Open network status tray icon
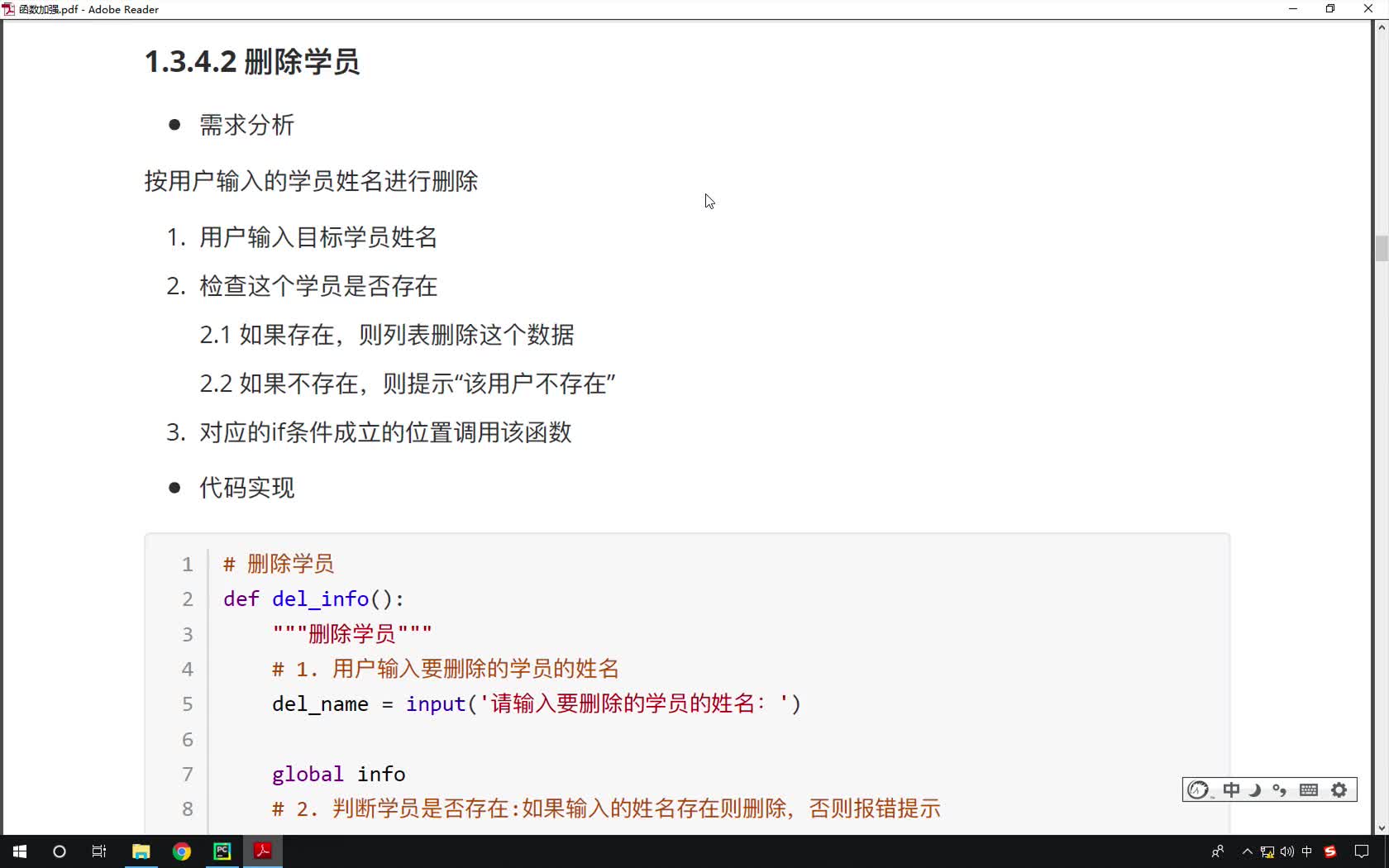The image size is (1389, 868). [x=1267, y=851]
